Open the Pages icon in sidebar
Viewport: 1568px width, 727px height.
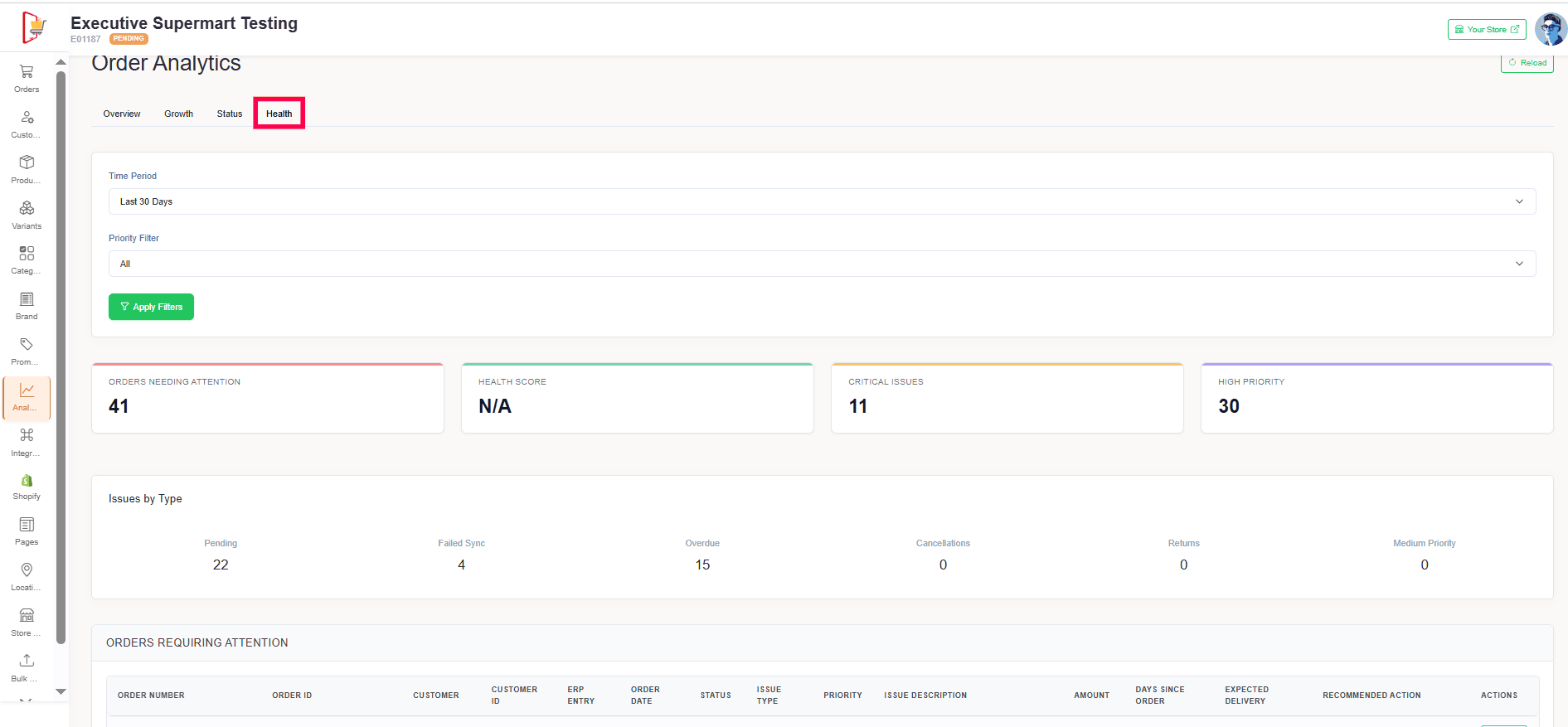27,526
